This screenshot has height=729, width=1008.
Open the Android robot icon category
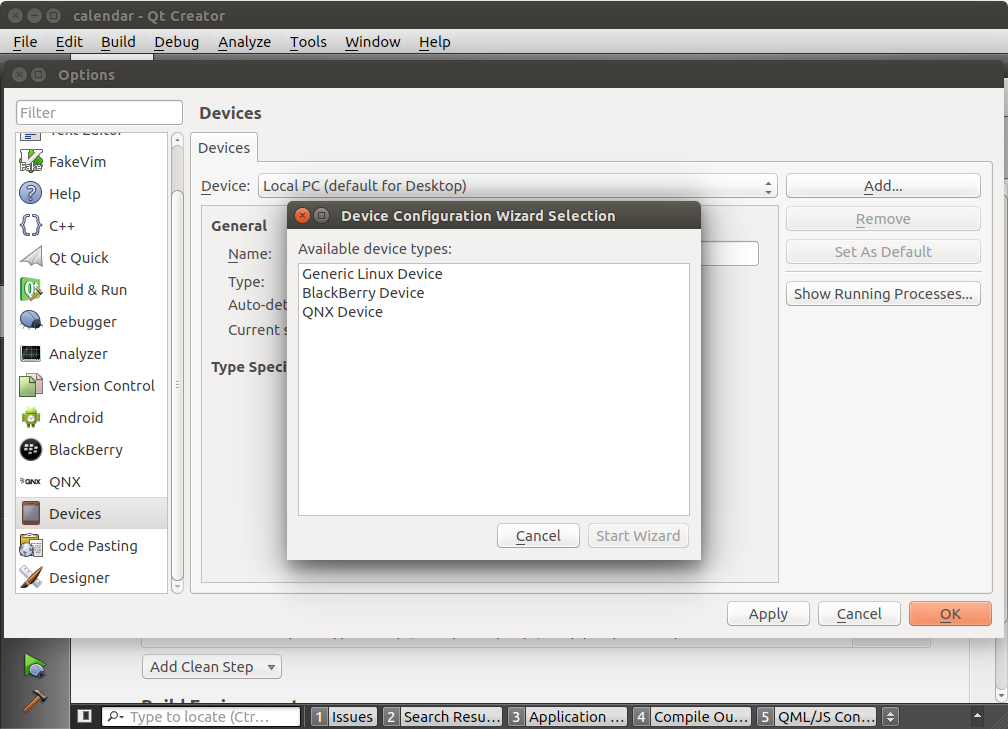tap(30, 418)
